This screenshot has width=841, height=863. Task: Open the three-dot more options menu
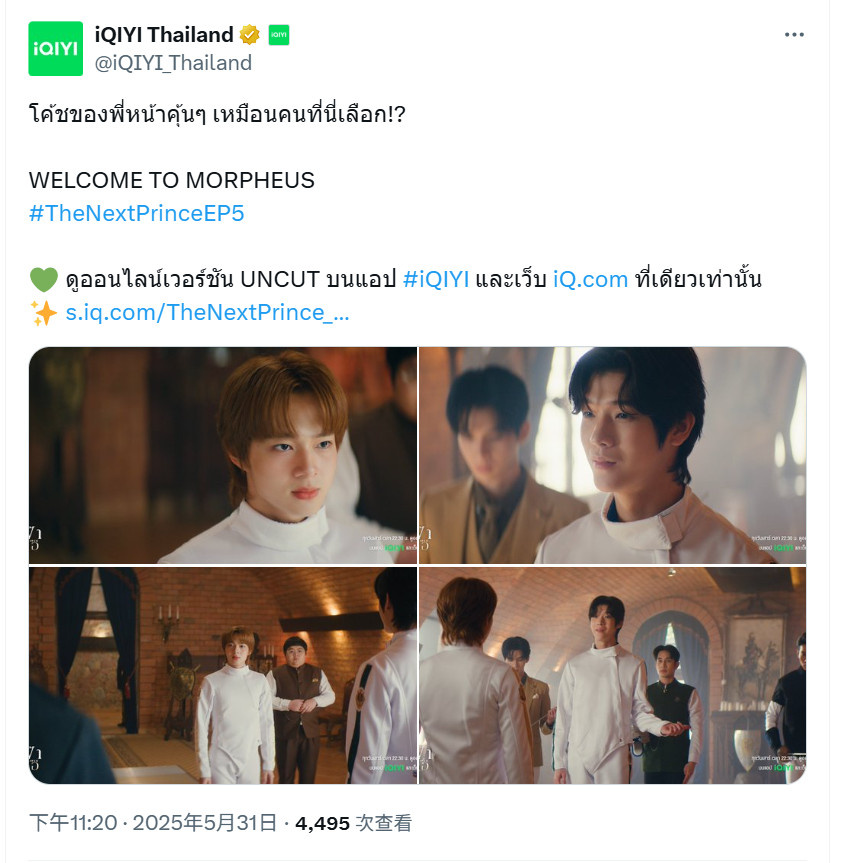[794, 35]
